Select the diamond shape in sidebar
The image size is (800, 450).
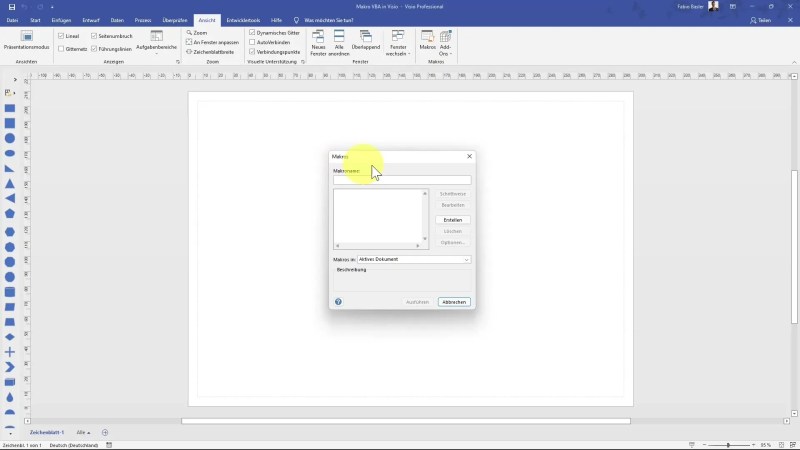(10, 337)
